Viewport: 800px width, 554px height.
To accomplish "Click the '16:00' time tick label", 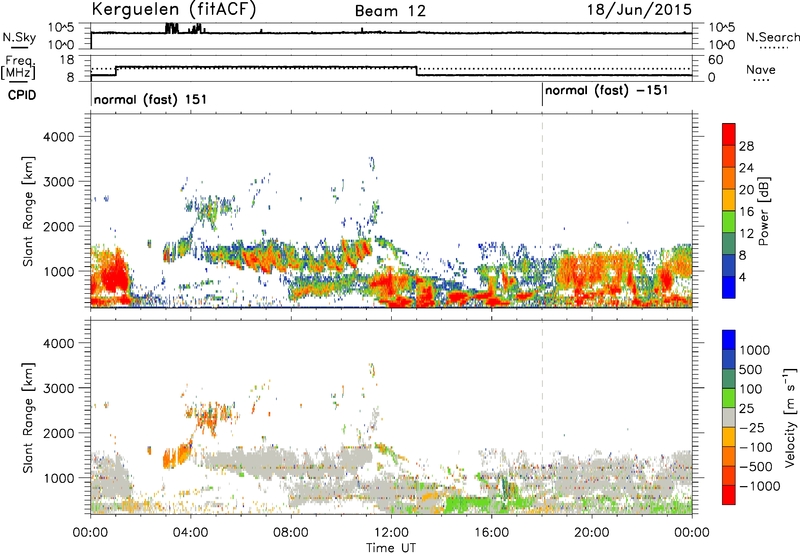I will [491, 533].
